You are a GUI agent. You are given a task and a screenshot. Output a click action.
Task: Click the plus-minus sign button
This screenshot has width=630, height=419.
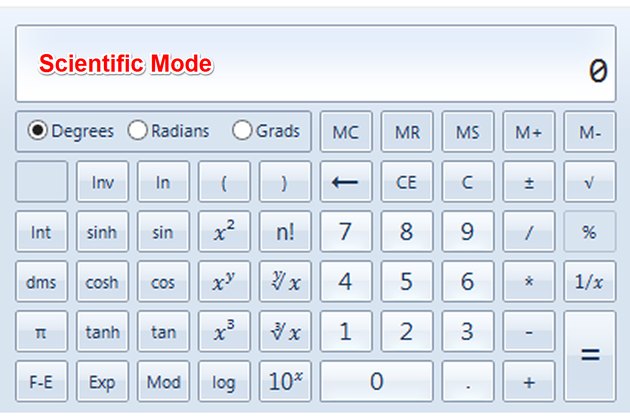pos(529,182)
